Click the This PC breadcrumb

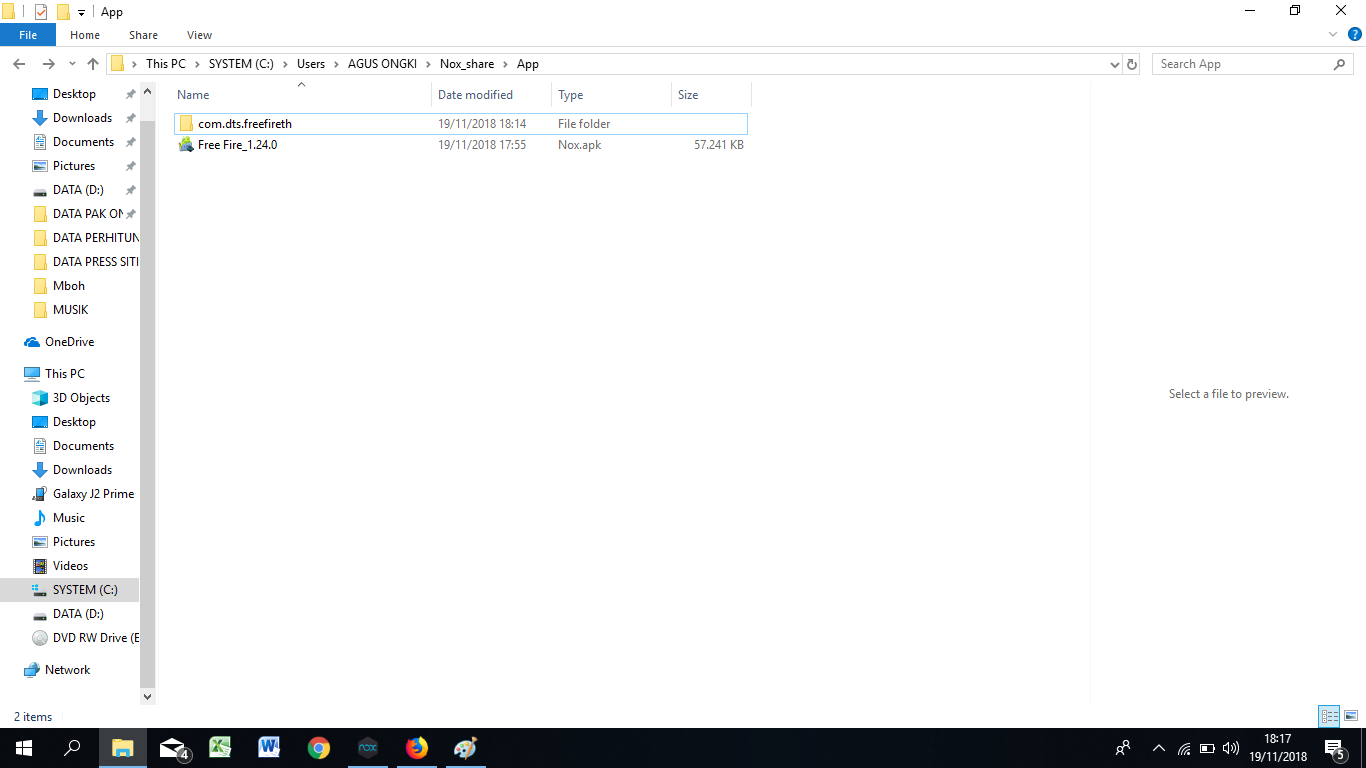166,64
